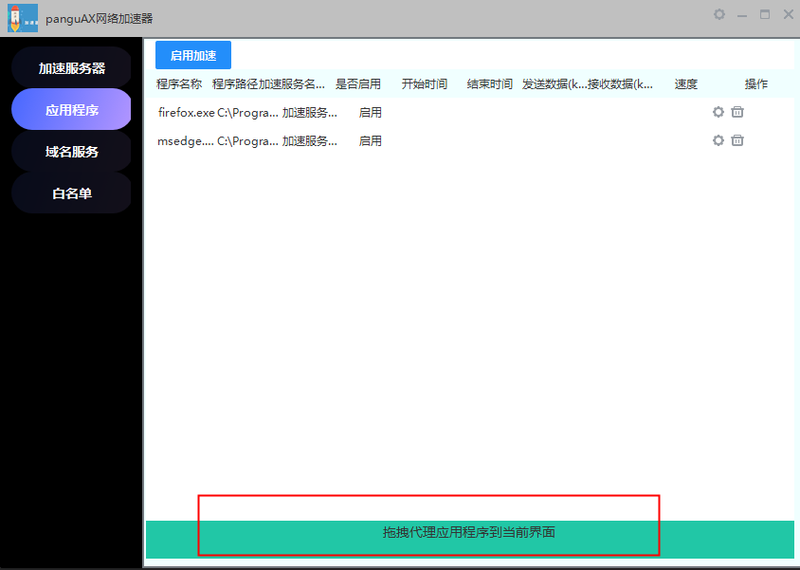This screenshot has height=570, width=800.
Task: Click the 接收数据(k... column header
Action: tap(620, 84)
